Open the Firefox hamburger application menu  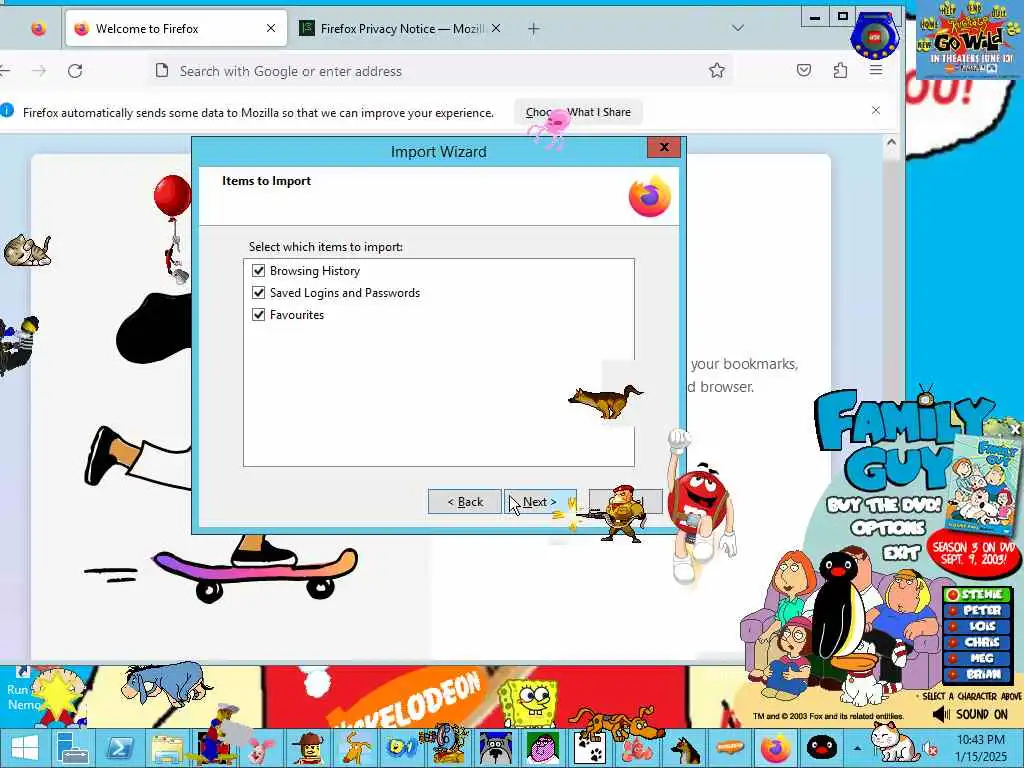click(x=876, y=71)
